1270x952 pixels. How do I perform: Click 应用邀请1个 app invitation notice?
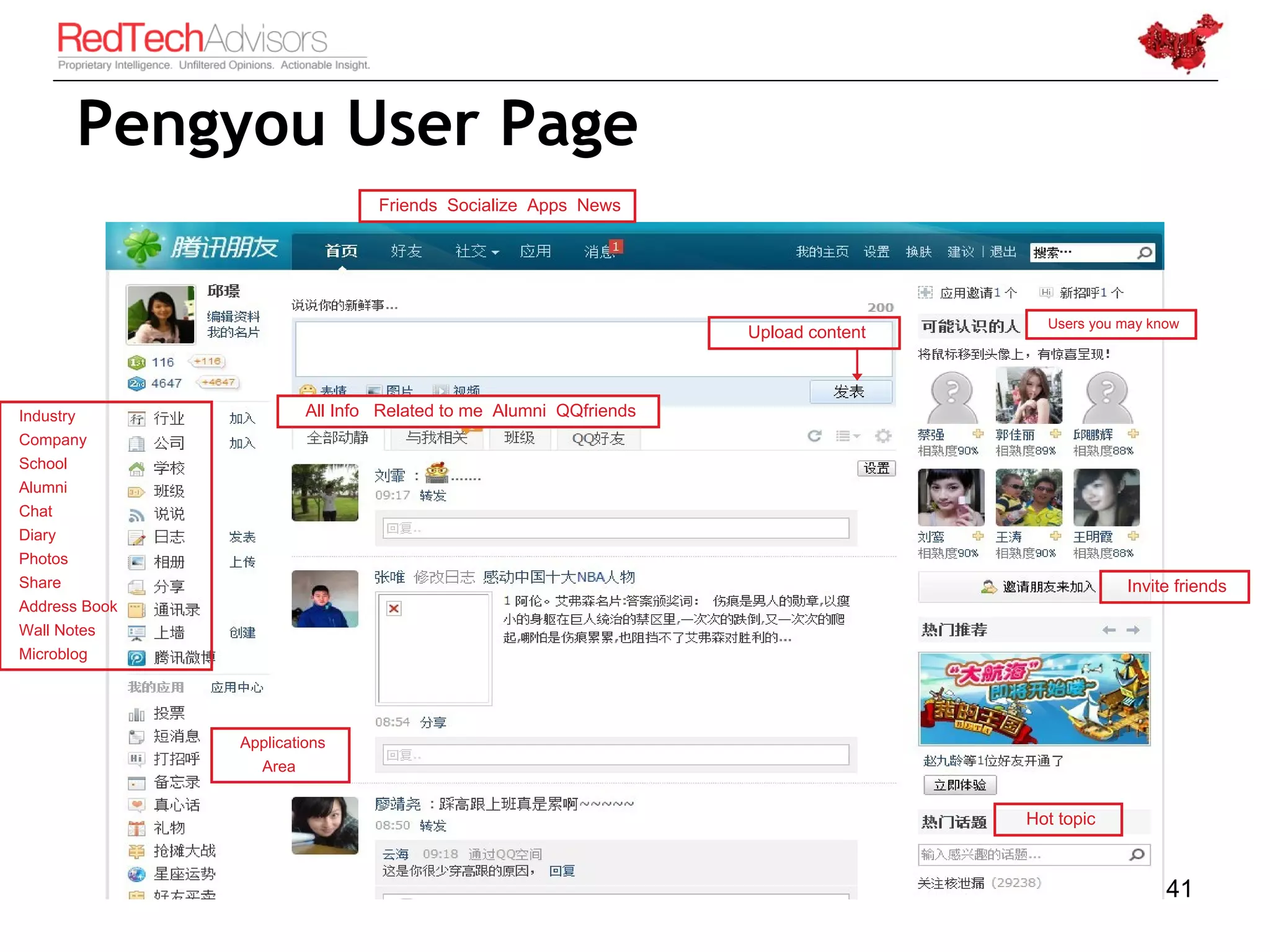(x=967, y=293)
